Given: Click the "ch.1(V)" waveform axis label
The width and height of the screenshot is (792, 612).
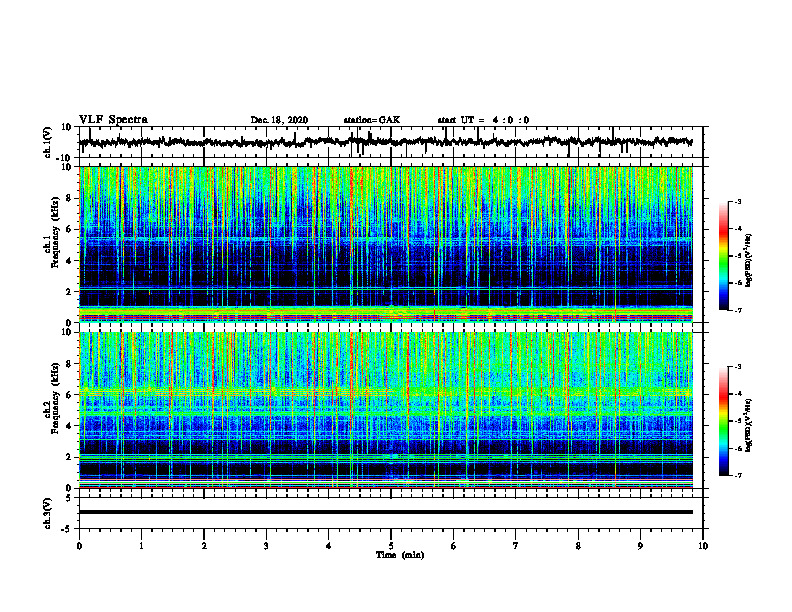Looking at the screenshot, I should [x=48, y=142].
